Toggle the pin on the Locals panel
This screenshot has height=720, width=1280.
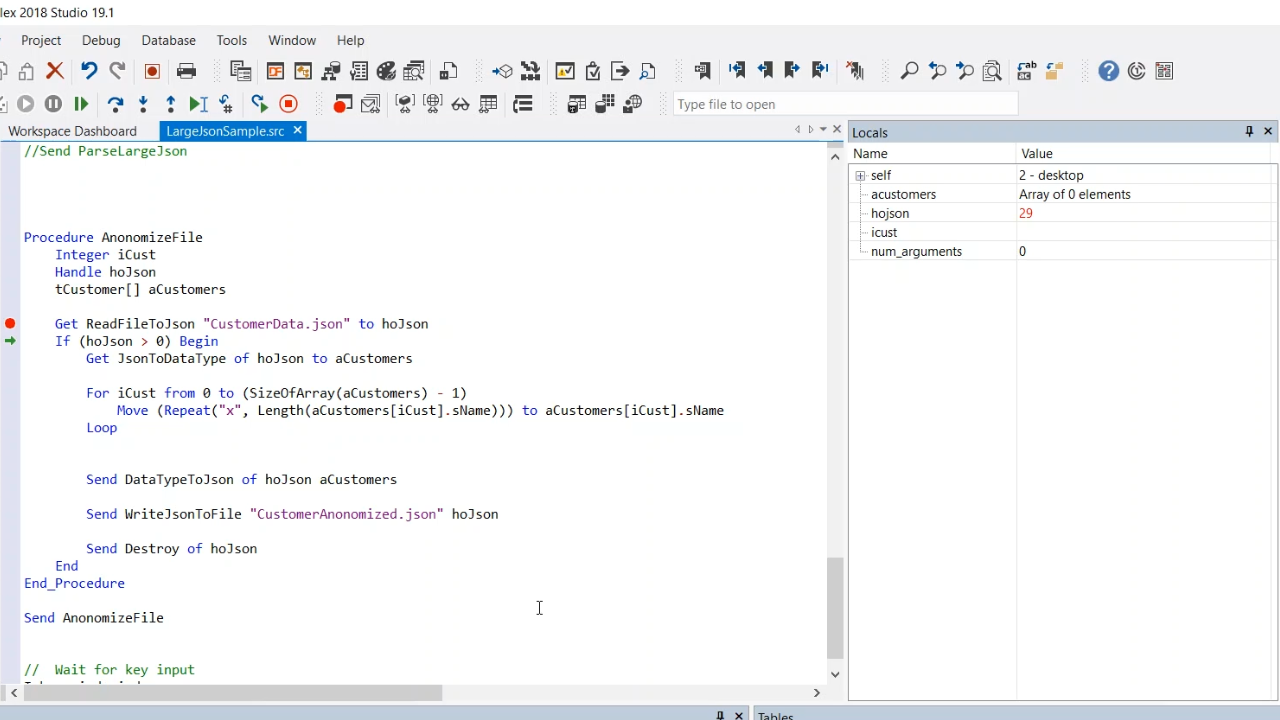pos(1249,132)
